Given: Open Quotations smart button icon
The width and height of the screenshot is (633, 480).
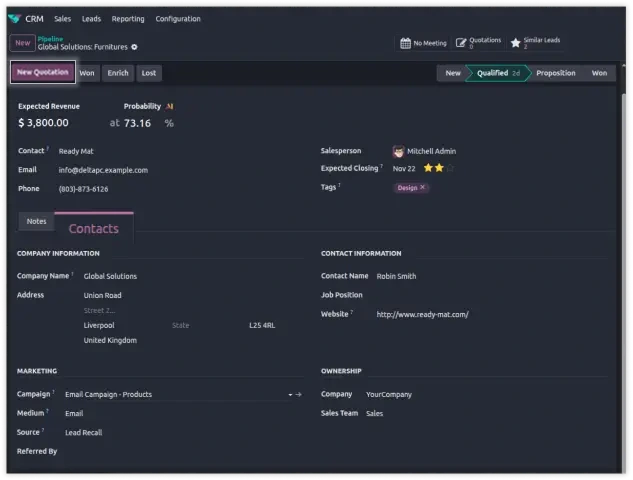Looking at the screenshot, I should click(x=461, y=43).
